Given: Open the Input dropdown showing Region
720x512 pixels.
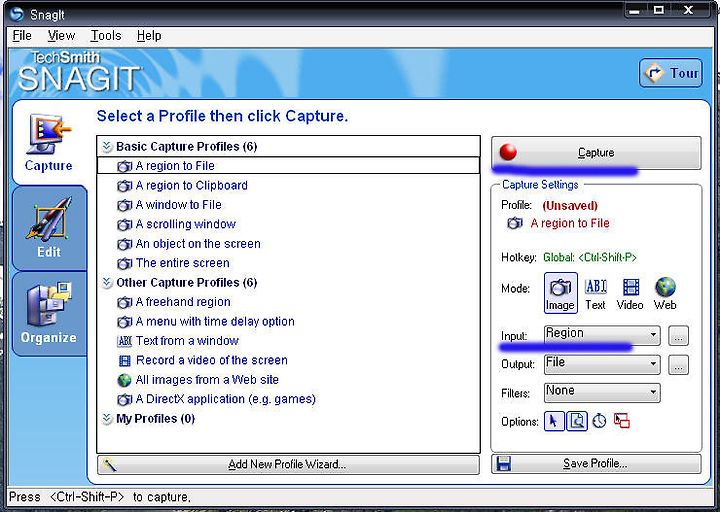Looking at the screenshot, I should click(x=602, y=335).
